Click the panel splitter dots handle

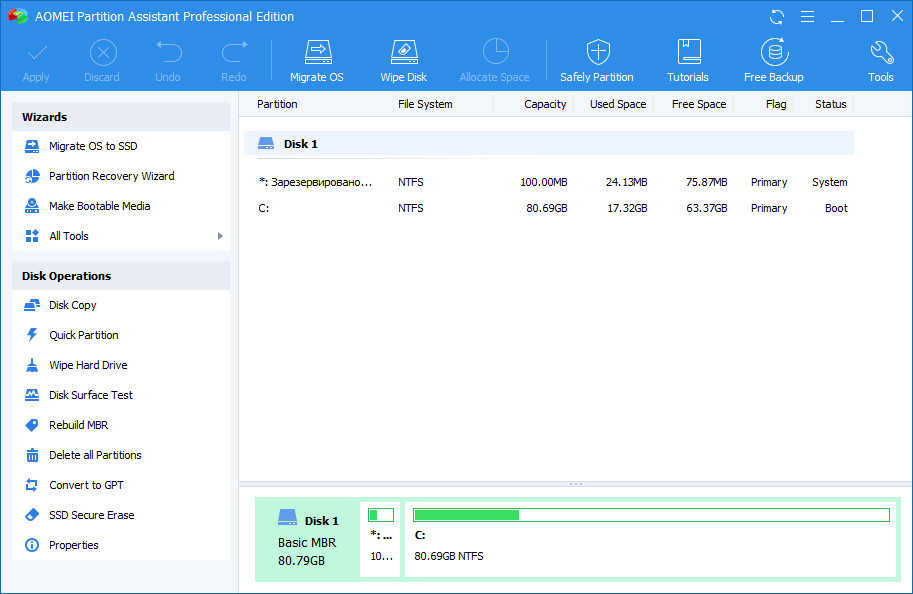pyautogui.click(x=576, y=484)
